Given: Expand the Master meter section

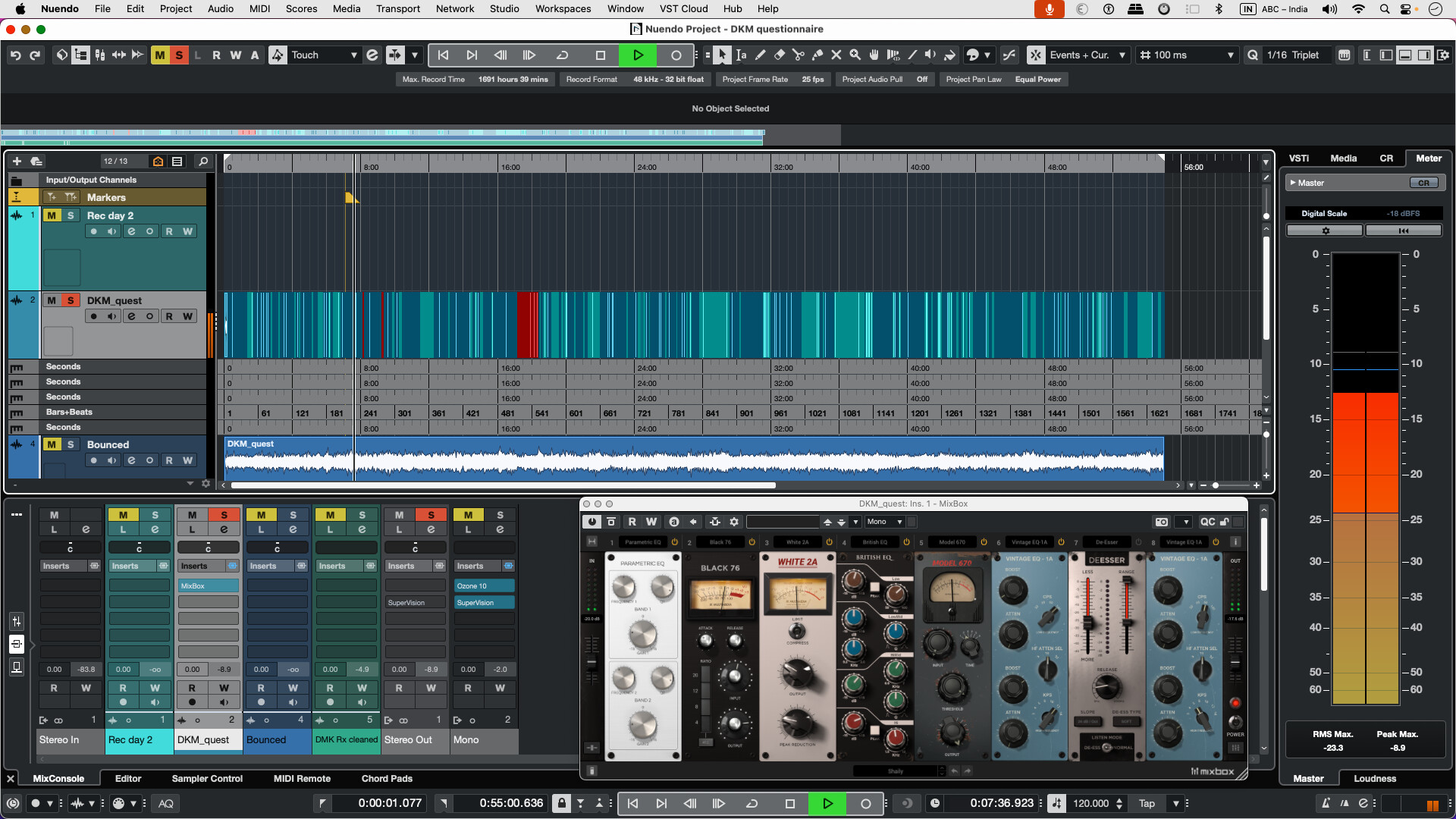Looking at the screenshot, I should click(x=1292, y=183).
